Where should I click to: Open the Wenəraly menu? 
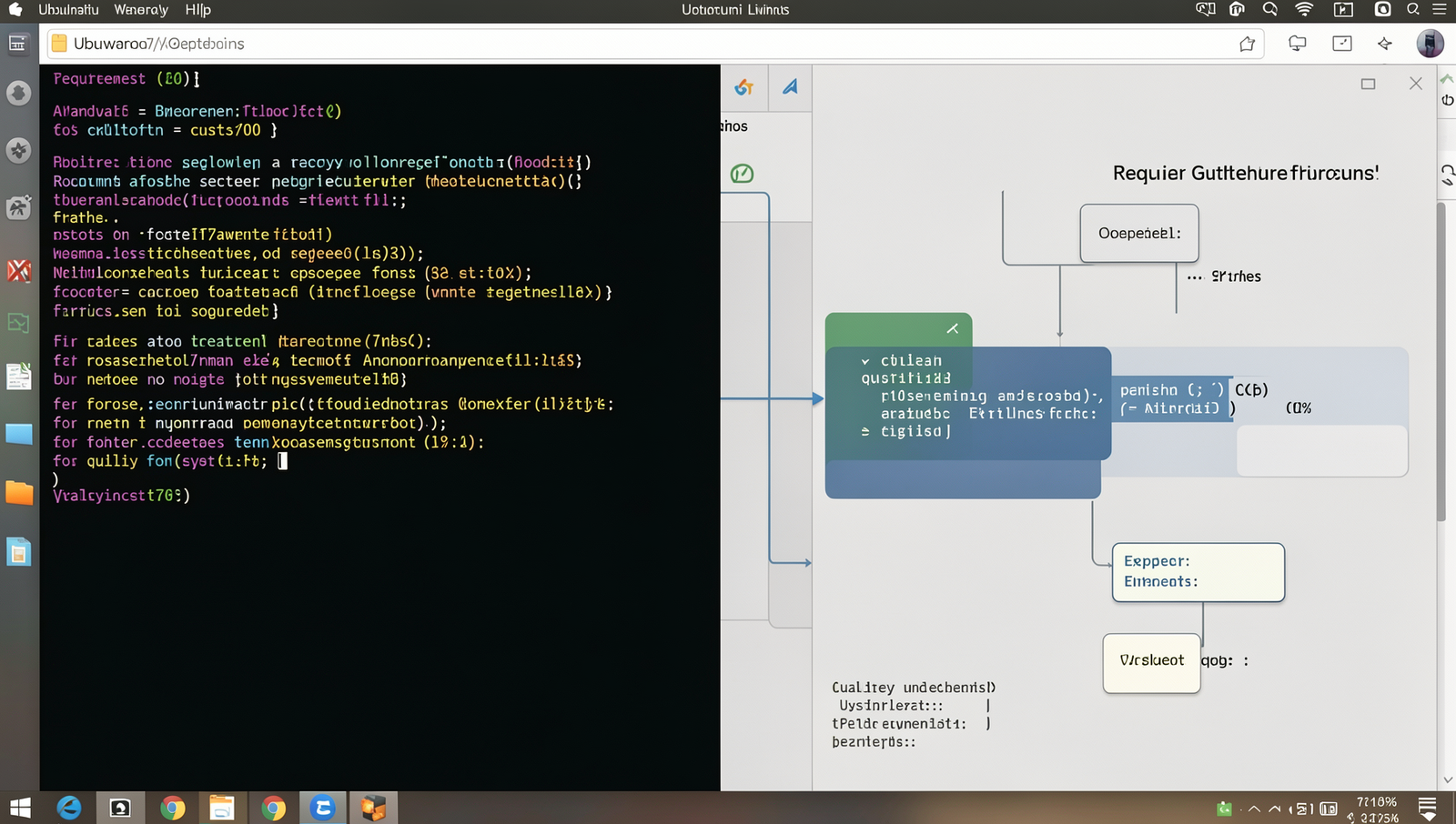tap(141, 10)
